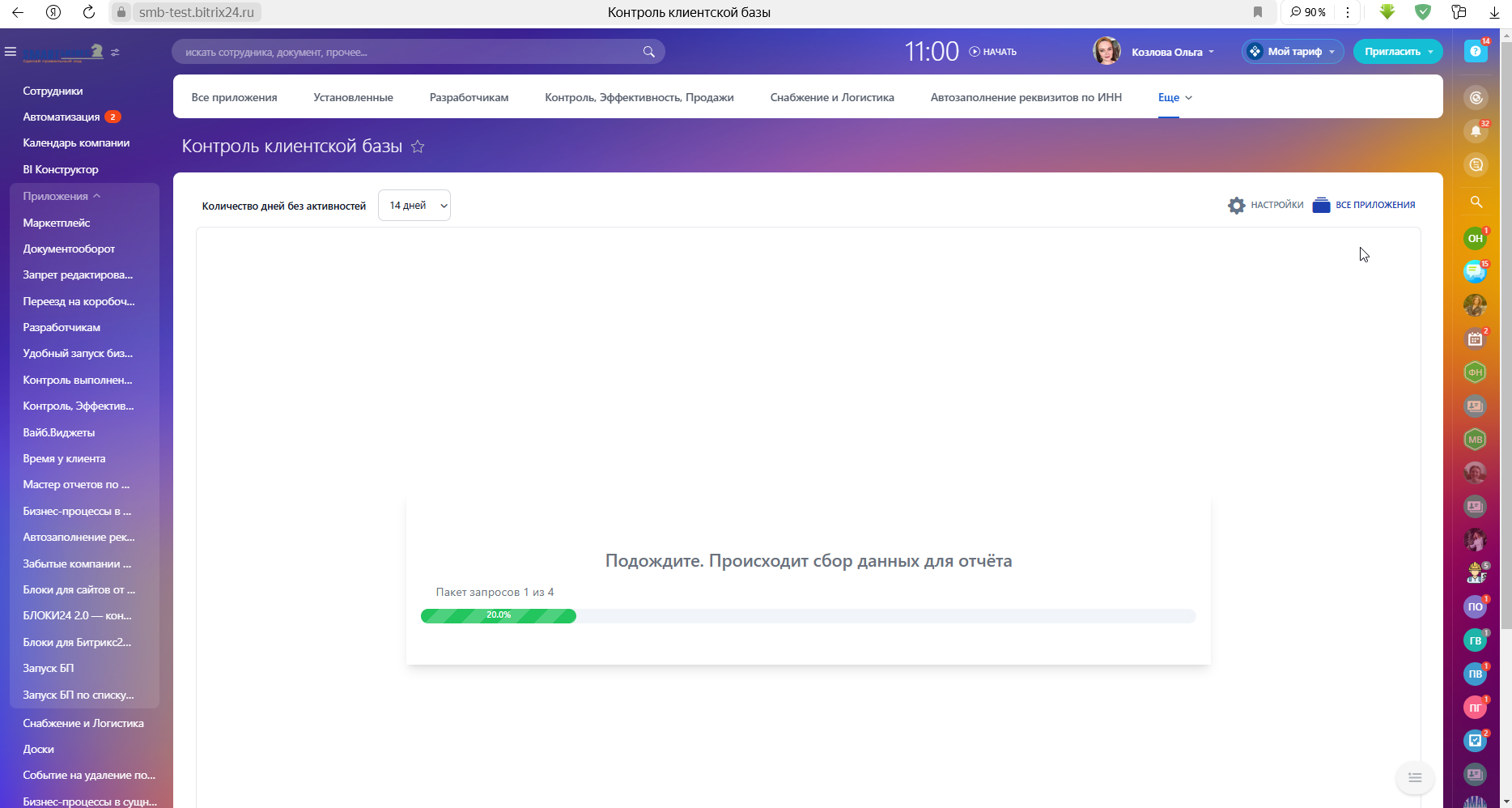The width and height of the screenshot is (1512, 808).
Task: Switch to Установленные tab
Action: point(353,97)
